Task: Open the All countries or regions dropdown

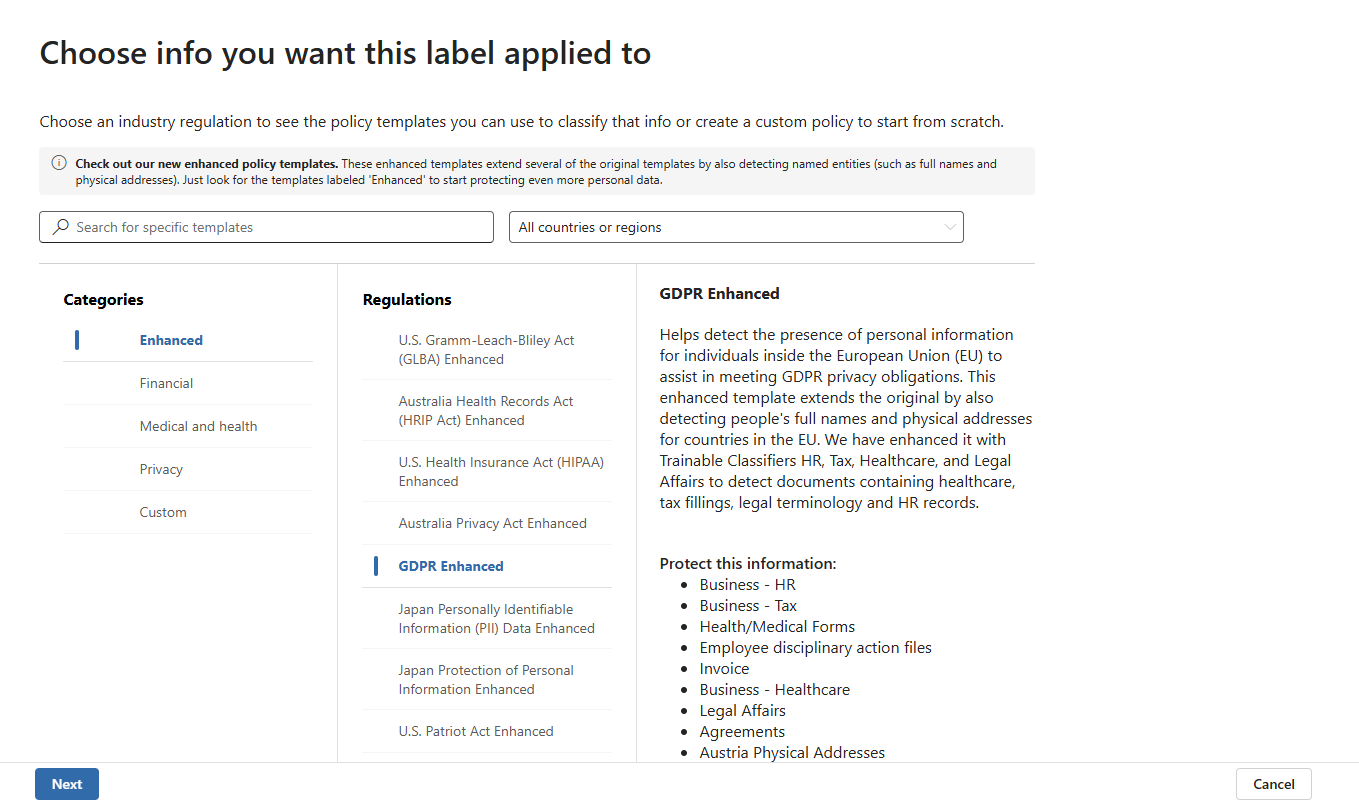Action: pos(735,227)
